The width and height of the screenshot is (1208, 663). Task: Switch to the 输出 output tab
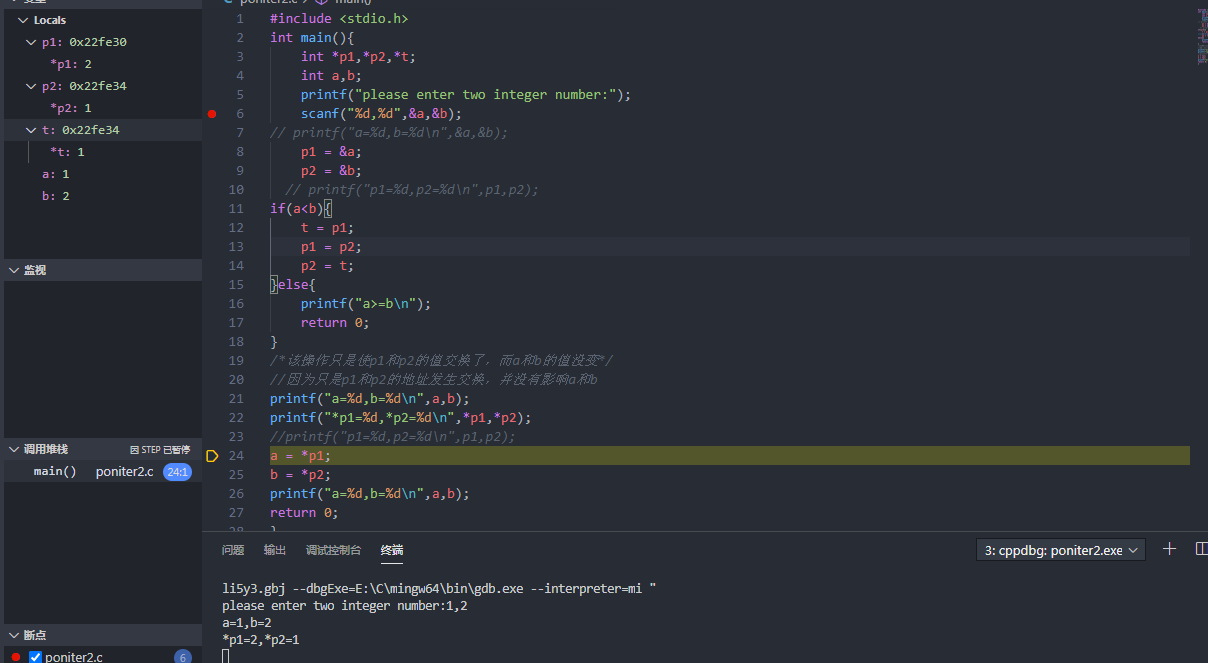(275, 550)
